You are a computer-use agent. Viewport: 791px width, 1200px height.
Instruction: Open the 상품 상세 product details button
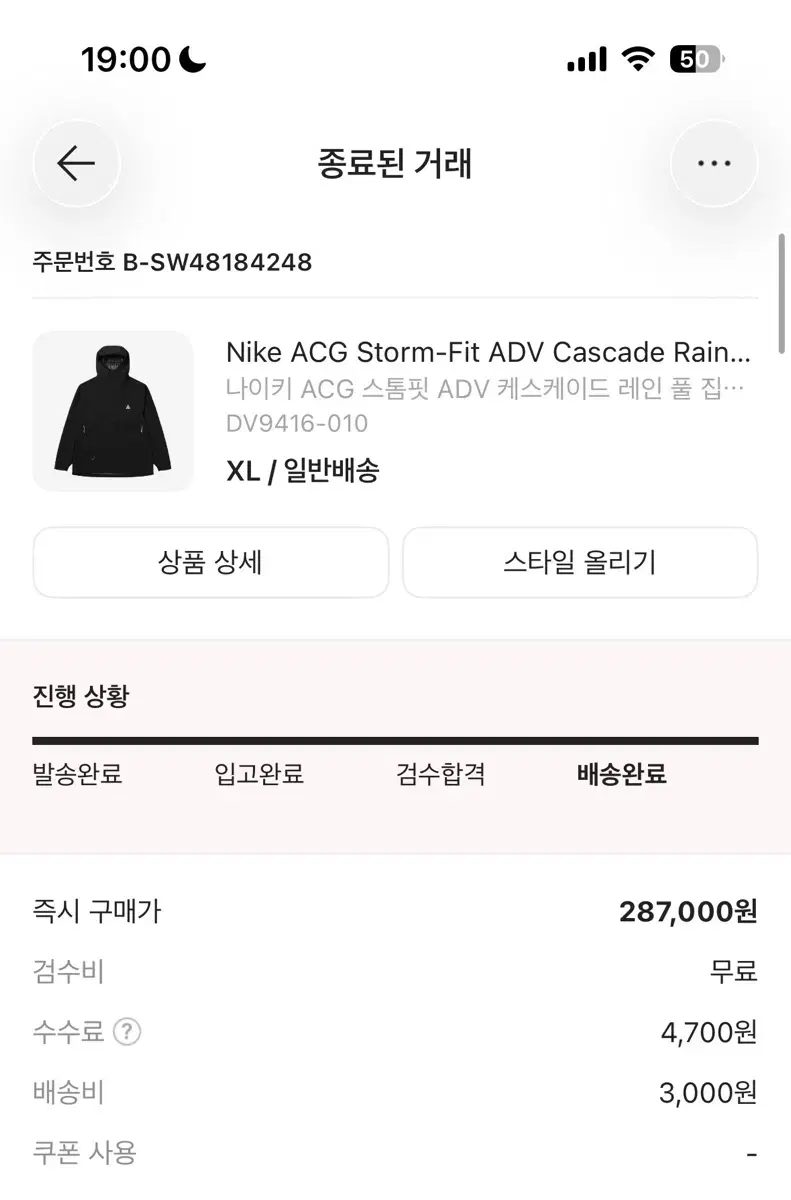(210, 562)
